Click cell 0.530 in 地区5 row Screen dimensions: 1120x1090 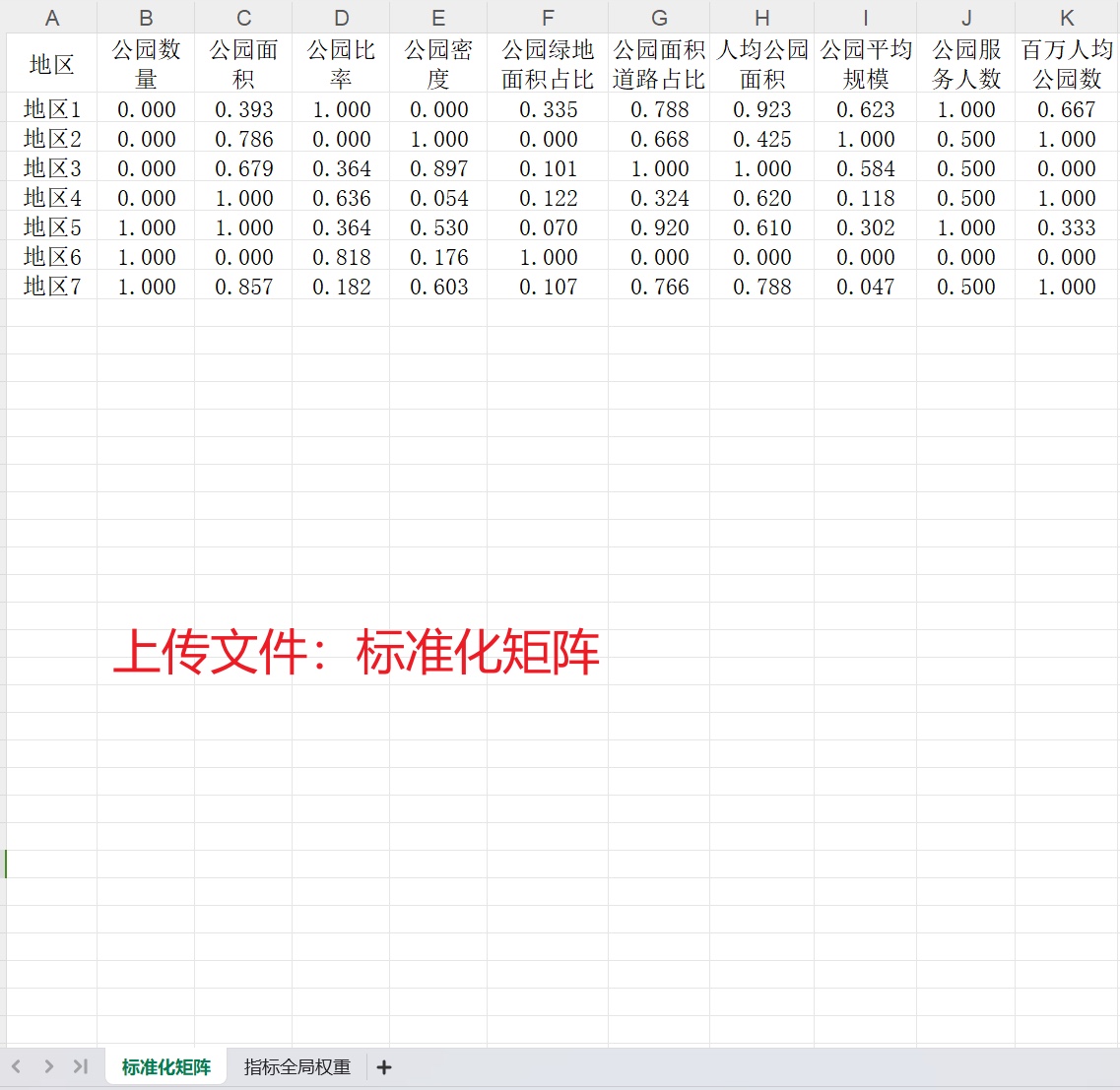tap(438, 227)
